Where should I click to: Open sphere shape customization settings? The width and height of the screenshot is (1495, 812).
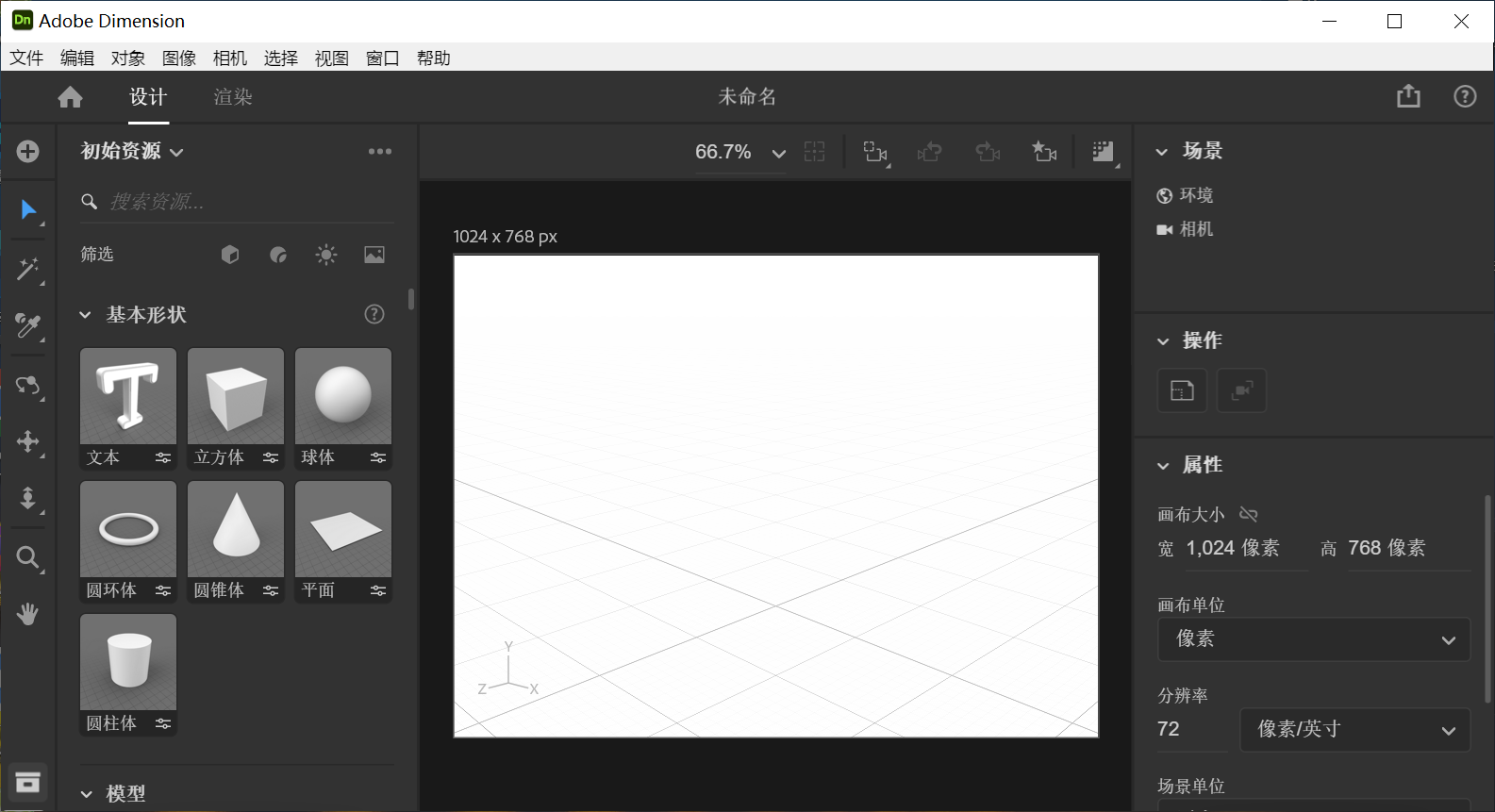pos(378,457)
